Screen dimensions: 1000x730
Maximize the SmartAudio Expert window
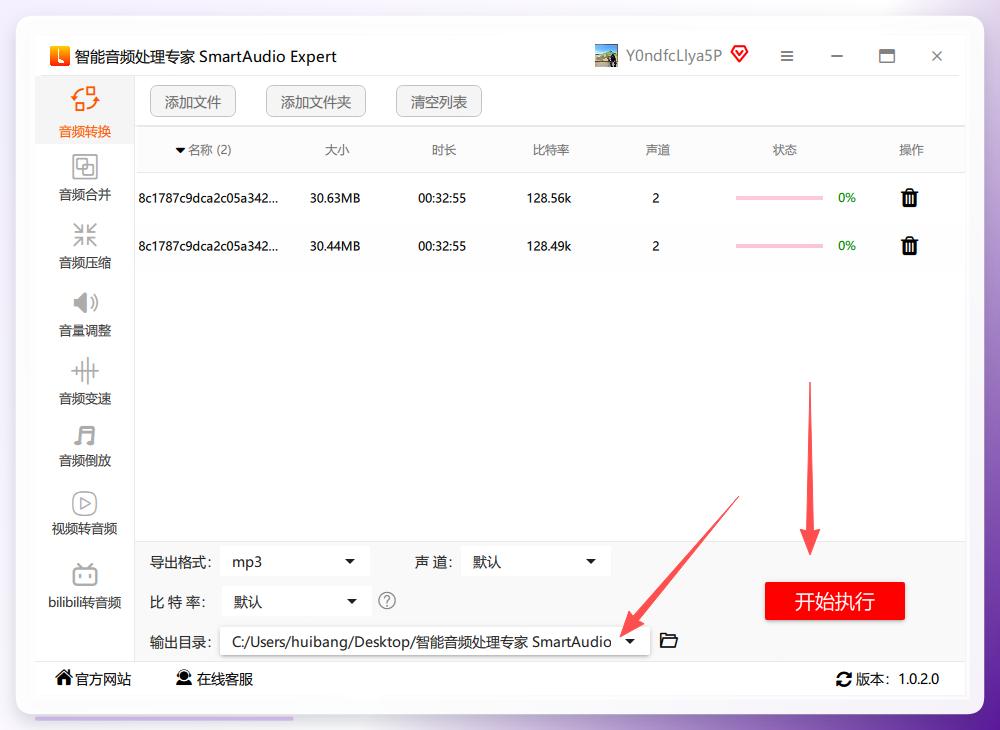click(x=886, y=56)
